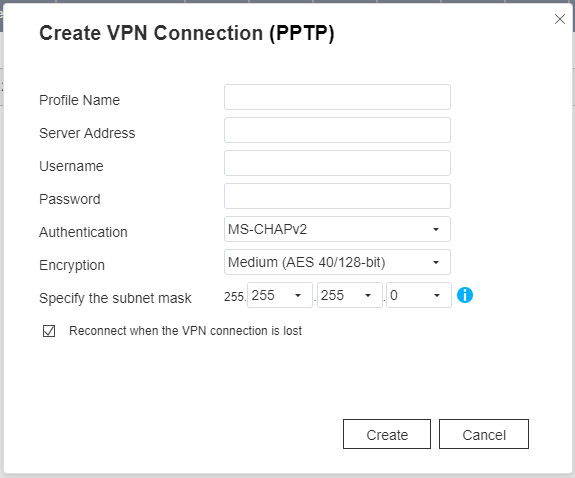Focus the Profile Name text field

coord(337,97)
